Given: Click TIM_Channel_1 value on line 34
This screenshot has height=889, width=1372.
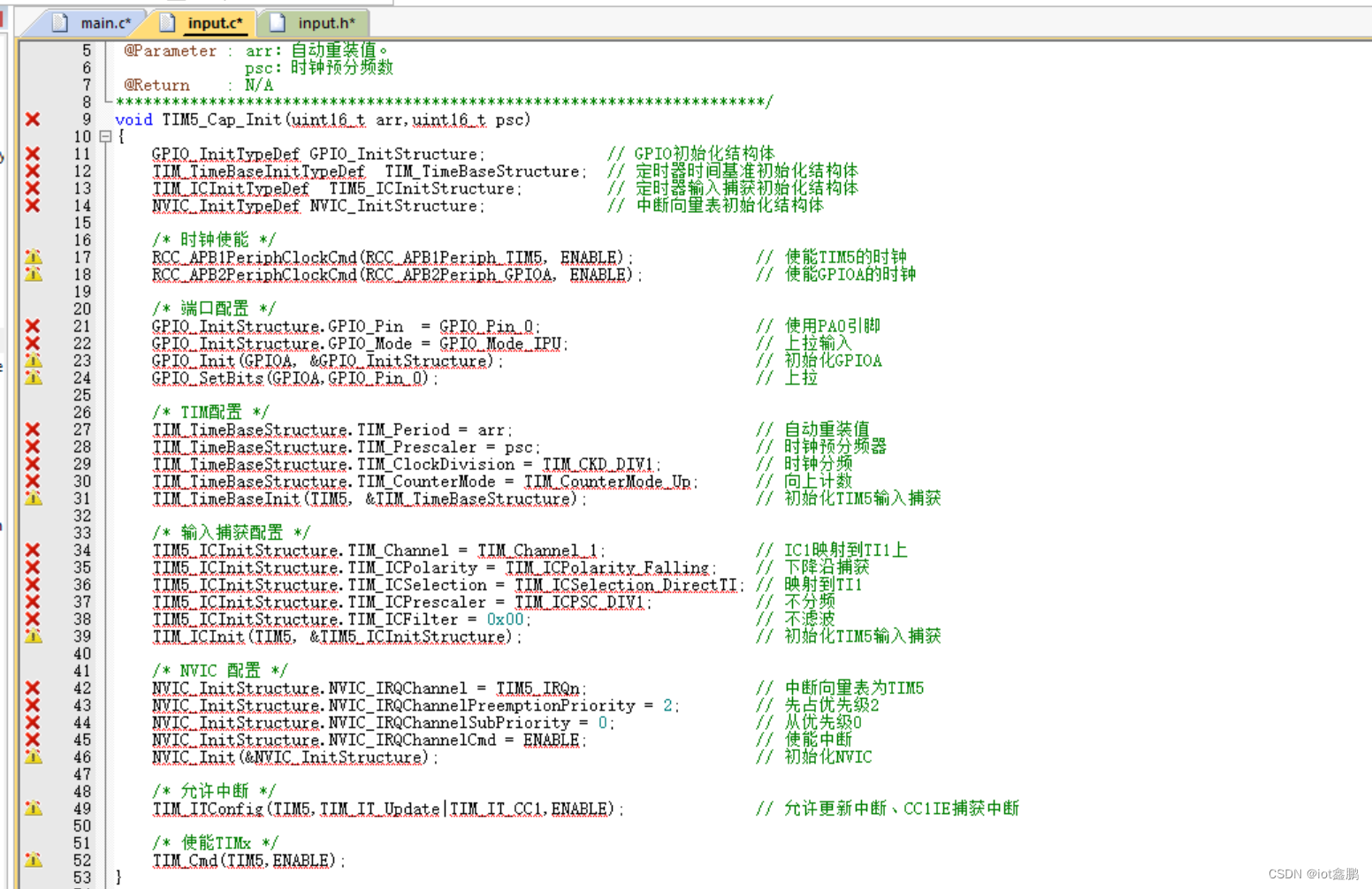Looking at the screenshot, I should tap(537, 551).
